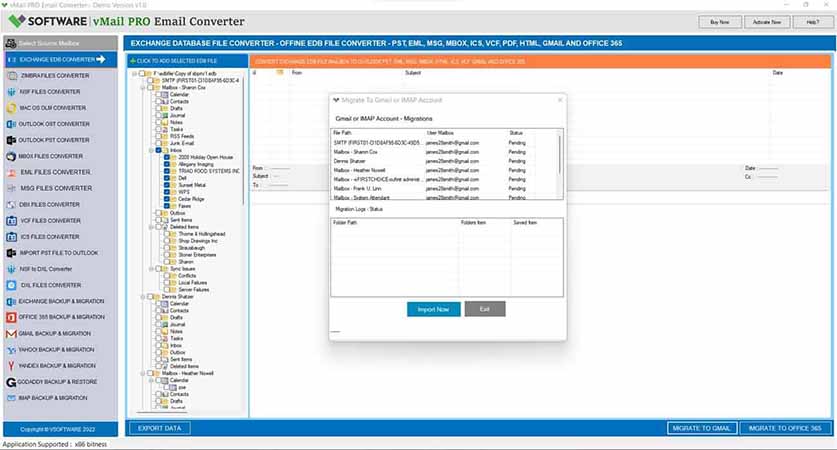This screenshot has height=450, width=837.
Task: Click the EML Files Converter icon
Action: (x=12, y=172)
